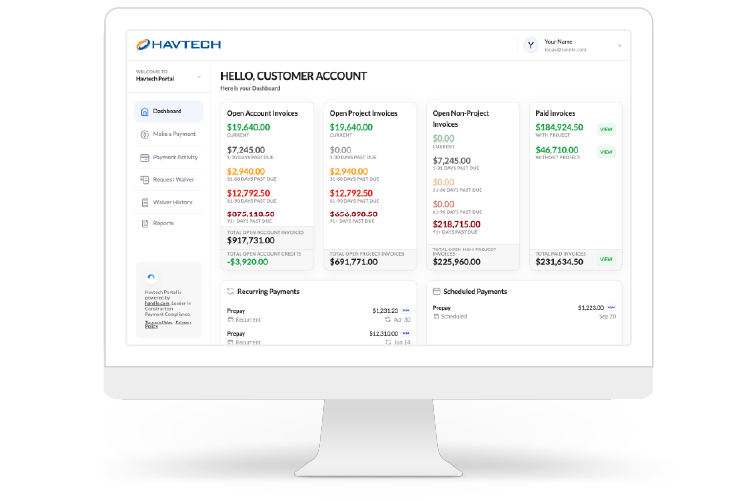Click the Scheduled Payments calendar icon

[x=437, y=291]
